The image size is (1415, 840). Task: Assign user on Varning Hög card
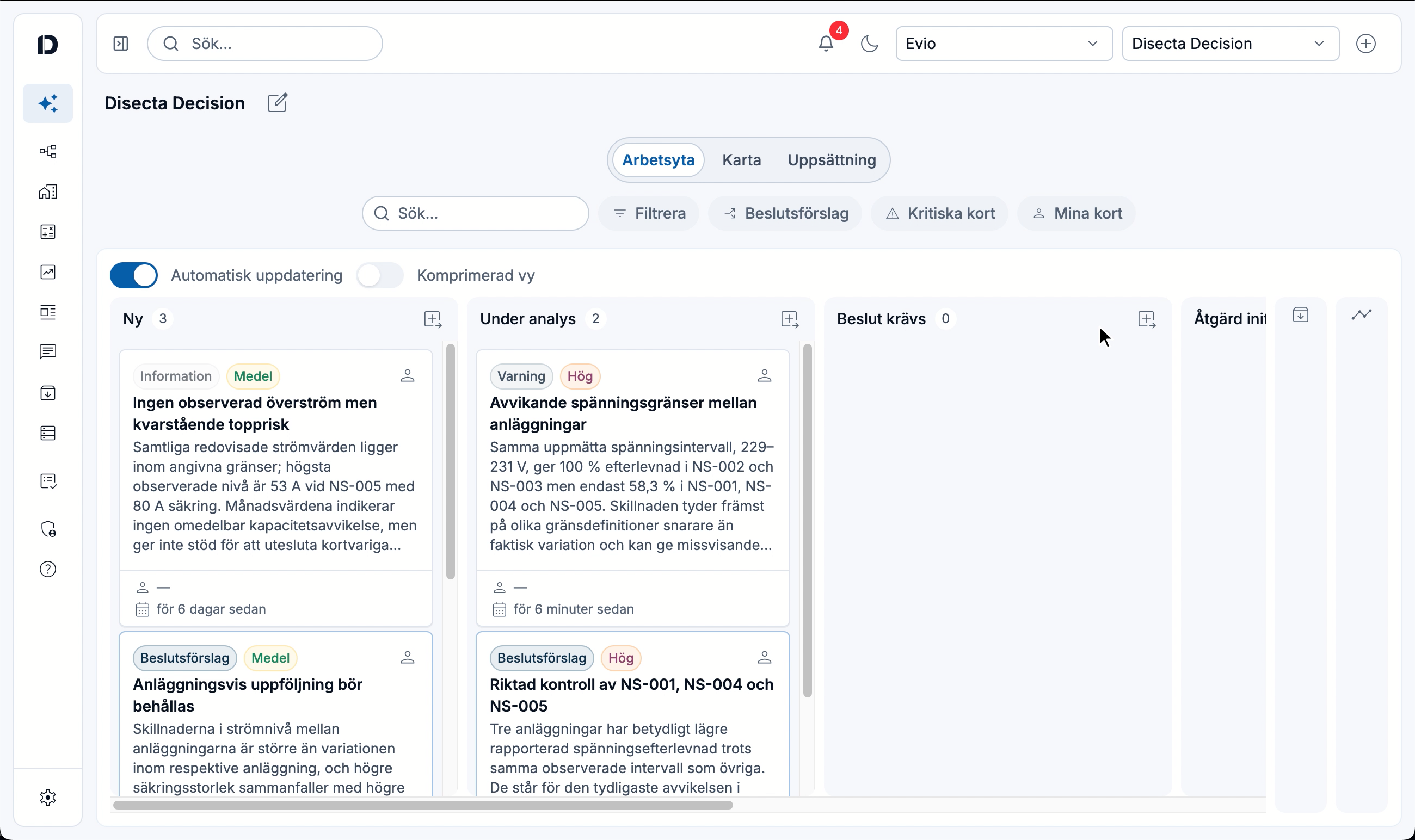tap(765, 376)
